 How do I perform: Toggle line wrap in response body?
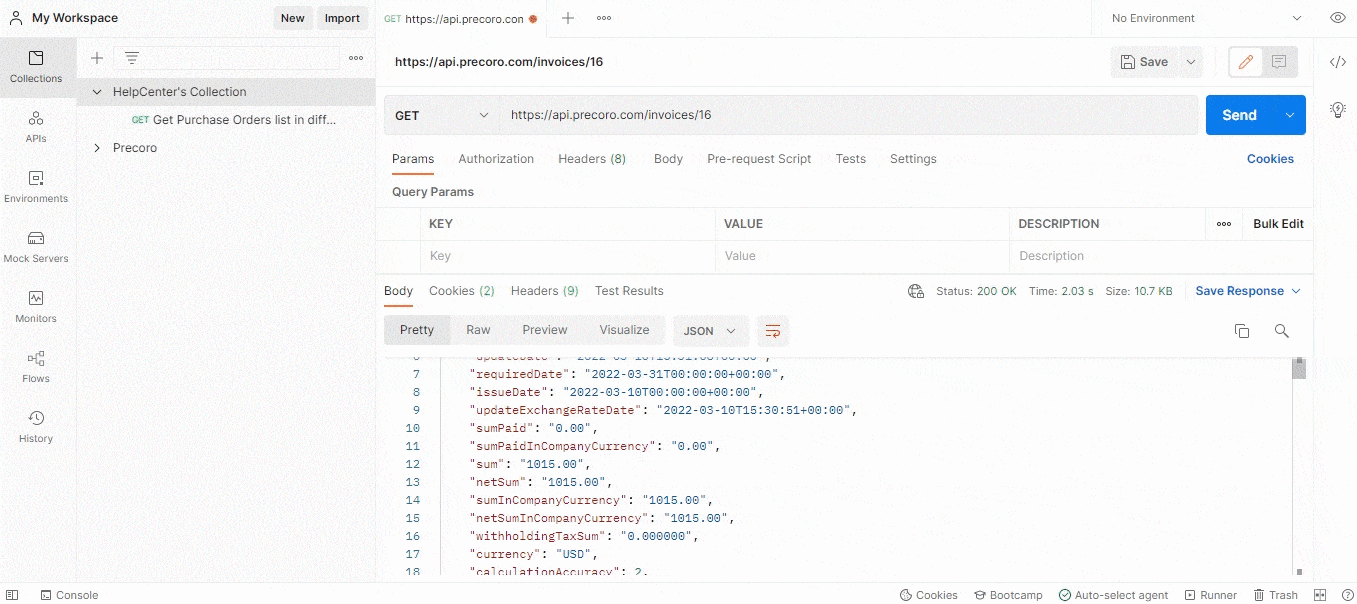pyautogui.click(x=772, y=331)
